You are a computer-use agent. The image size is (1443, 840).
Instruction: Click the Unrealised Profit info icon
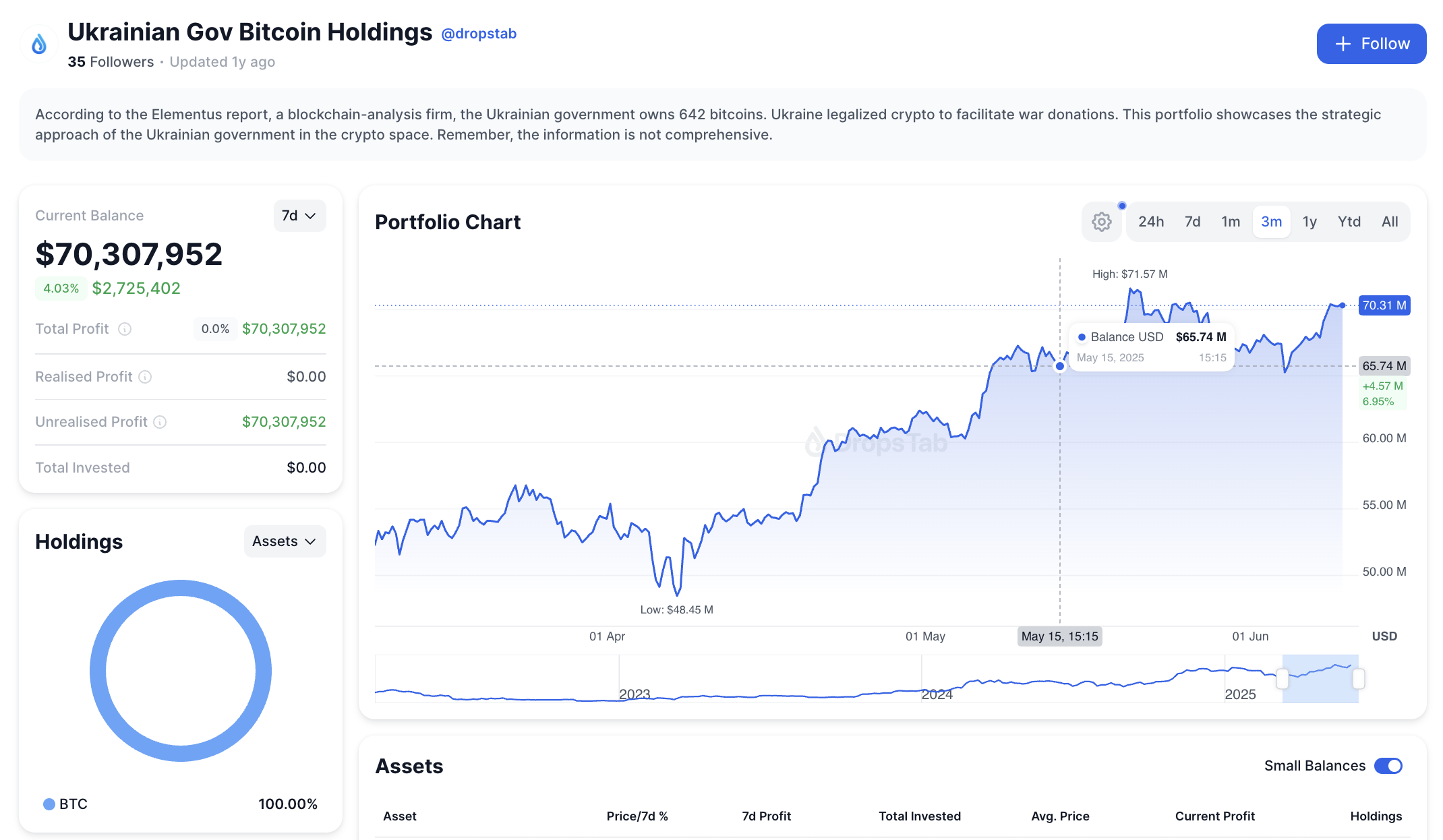(160, 422)
